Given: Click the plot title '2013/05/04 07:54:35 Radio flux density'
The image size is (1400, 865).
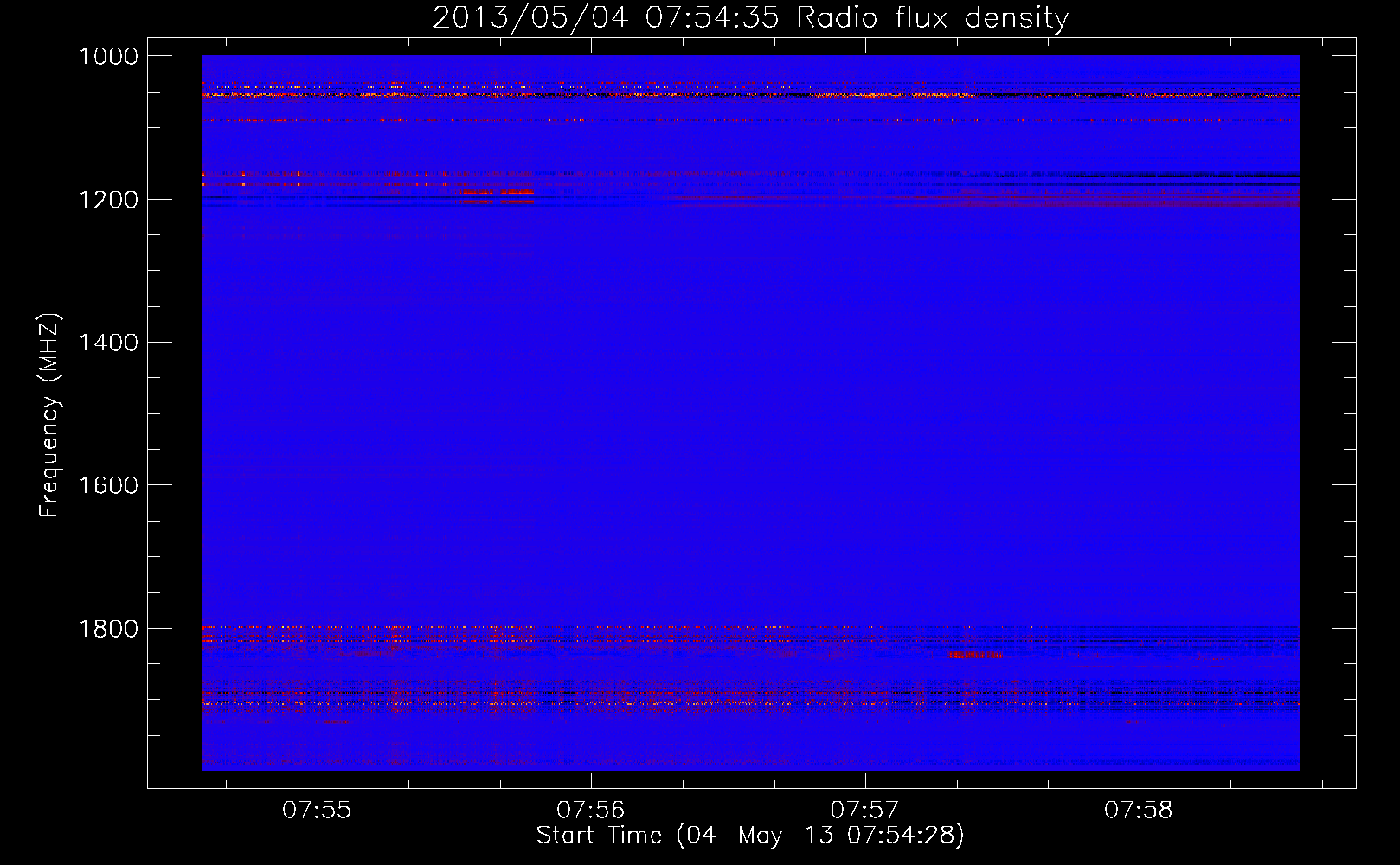Looking at the screenshot, I should coord(750,17).
